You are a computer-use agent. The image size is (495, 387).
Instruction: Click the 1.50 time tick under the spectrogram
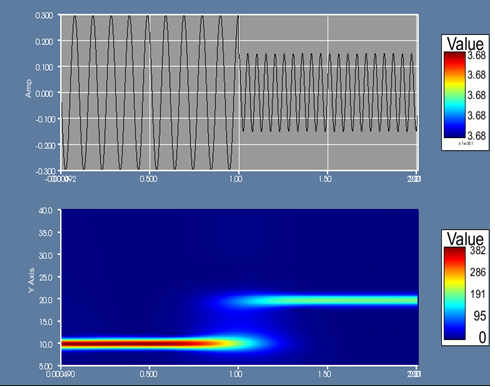pyautogui.click(x=324, y=374)
